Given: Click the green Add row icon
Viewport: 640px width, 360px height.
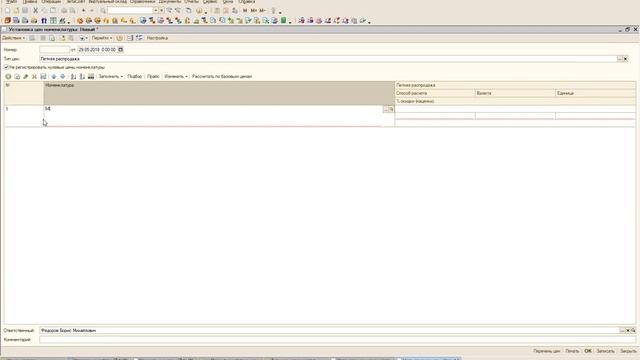Looking at the screenshot, I should 8,76.
